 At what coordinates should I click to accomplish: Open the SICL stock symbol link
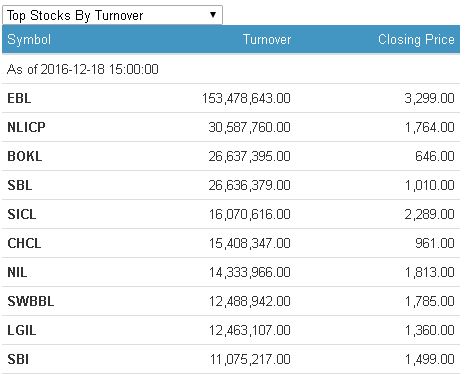click(x=22, y=214)
